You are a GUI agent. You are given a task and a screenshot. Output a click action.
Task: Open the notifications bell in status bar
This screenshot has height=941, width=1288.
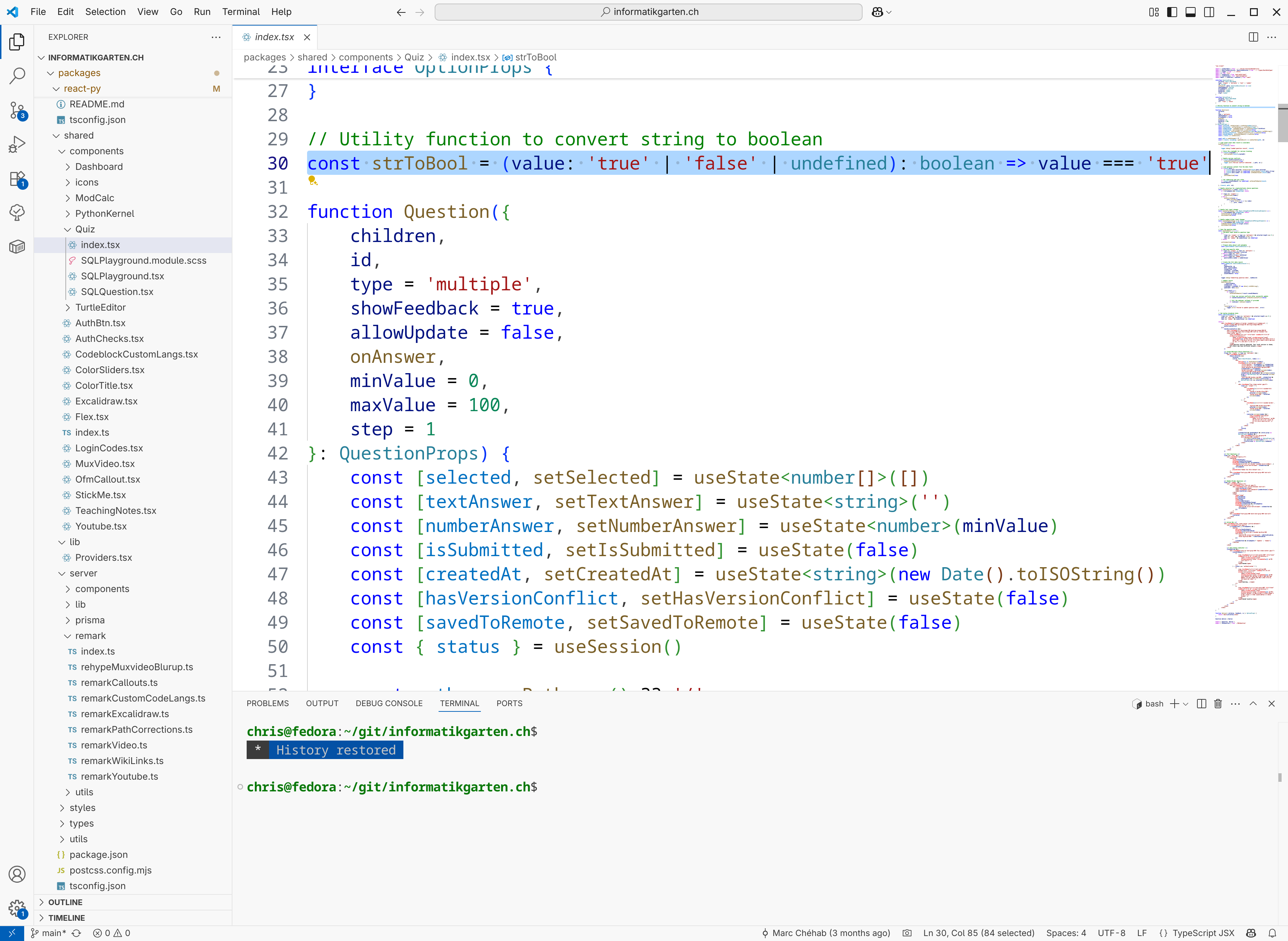click(x=1272, y=933)
